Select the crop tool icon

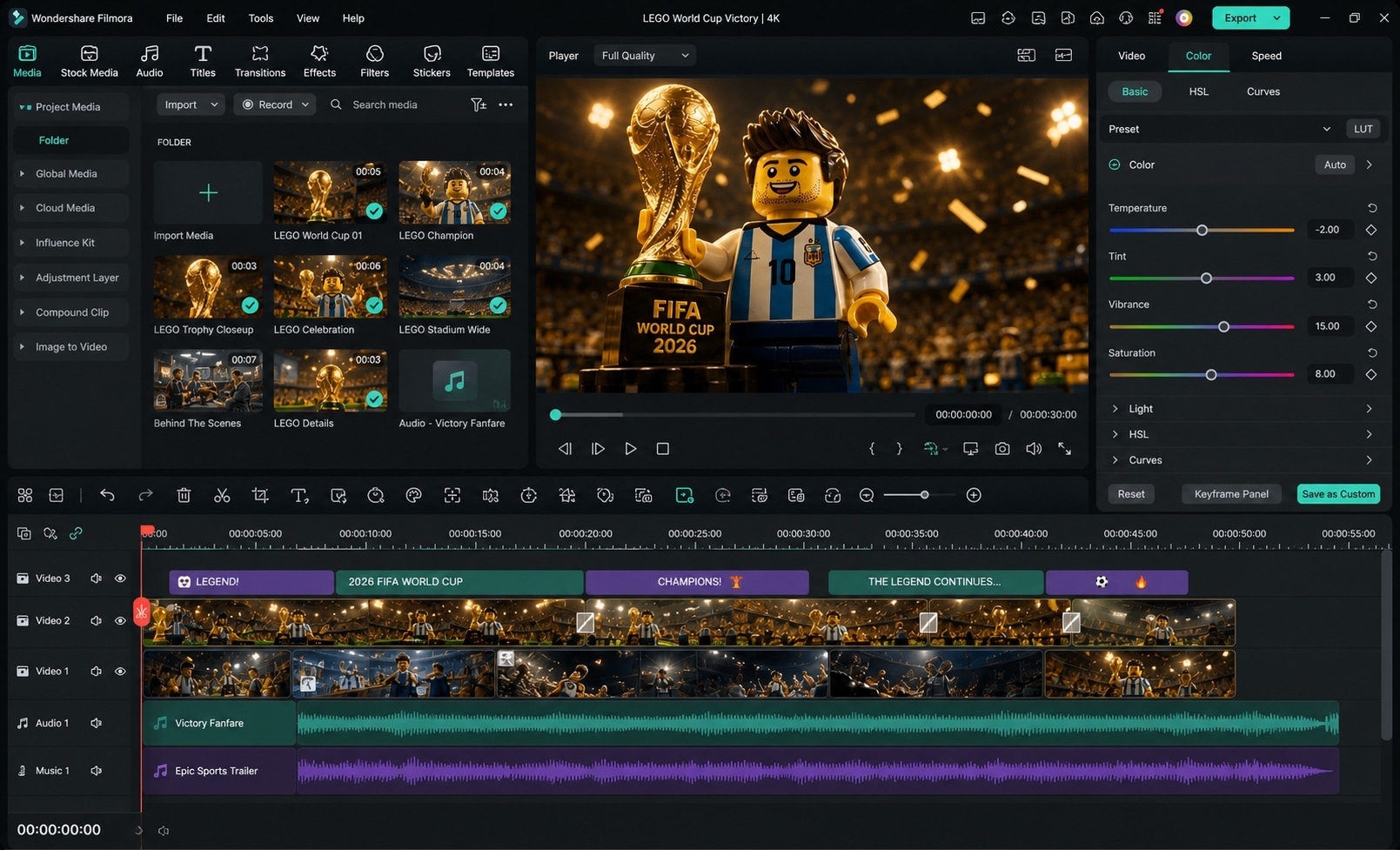[260, 495]
